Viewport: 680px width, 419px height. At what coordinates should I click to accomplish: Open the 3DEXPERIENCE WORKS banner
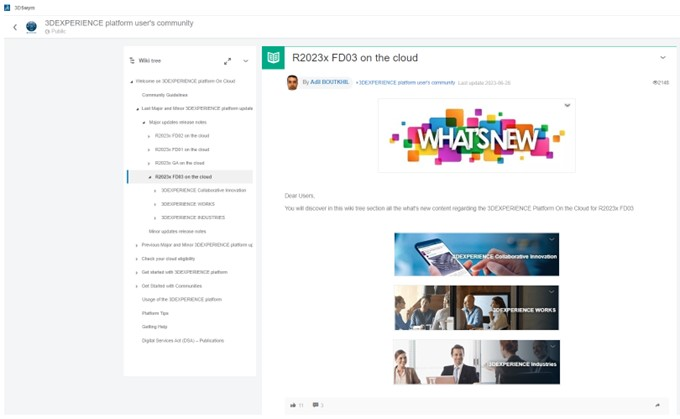coord(476,308)
